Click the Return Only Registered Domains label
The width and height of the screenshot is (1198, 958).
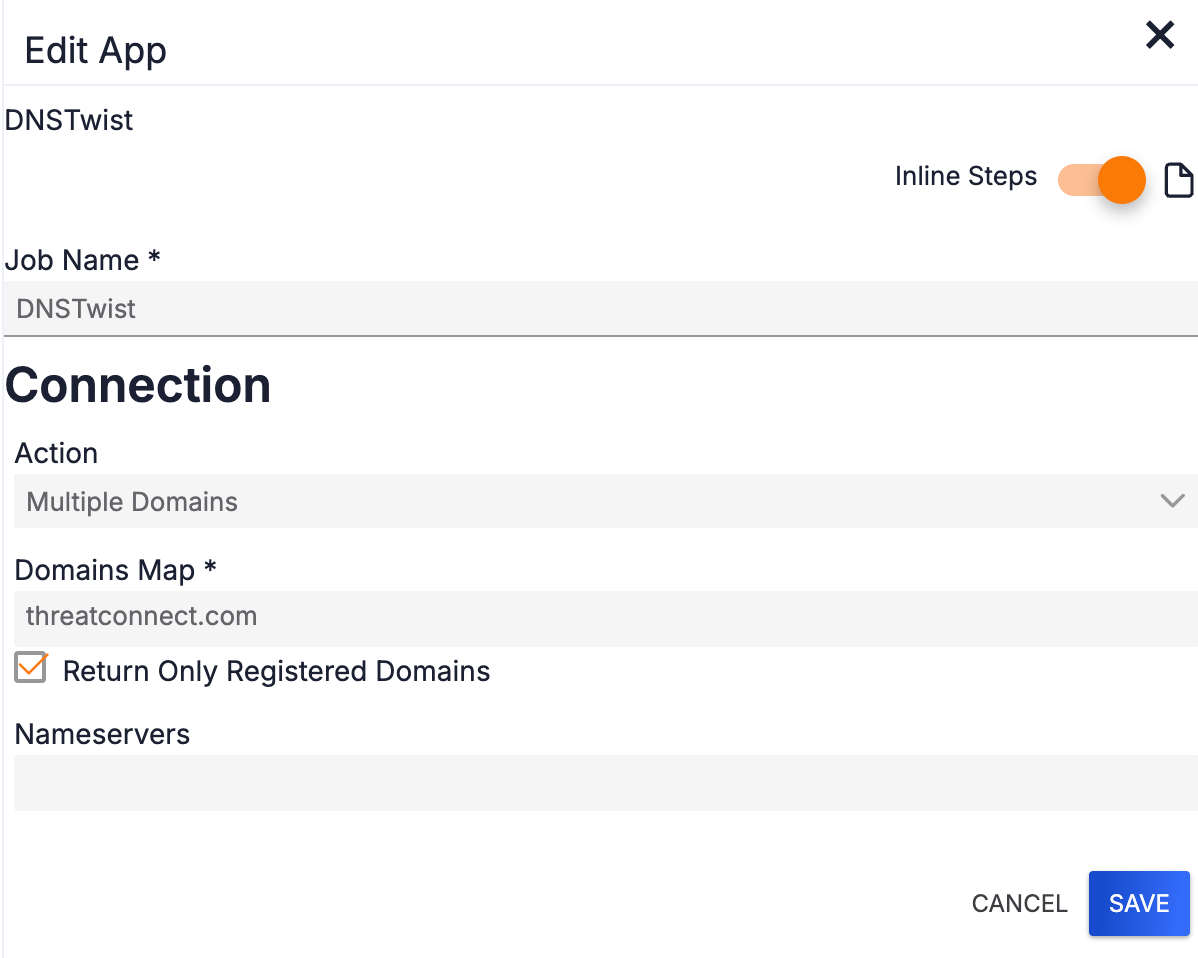(x=277, y=672)
